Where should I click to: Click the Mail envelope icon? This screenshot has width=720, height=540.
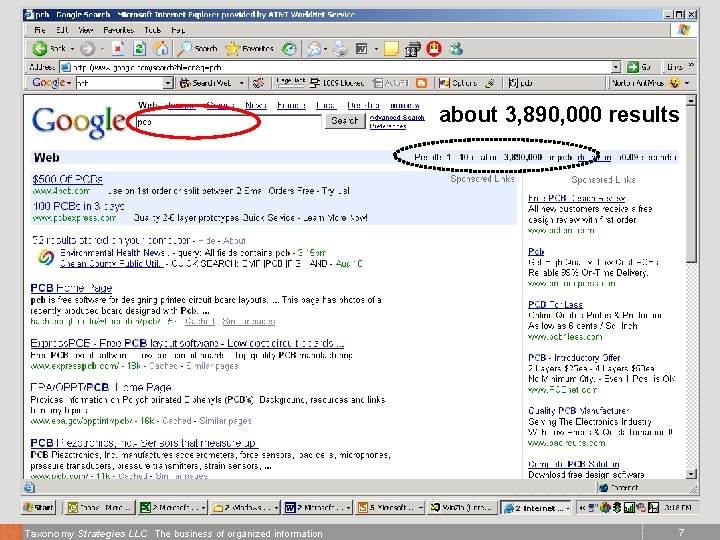coord(315,48)
